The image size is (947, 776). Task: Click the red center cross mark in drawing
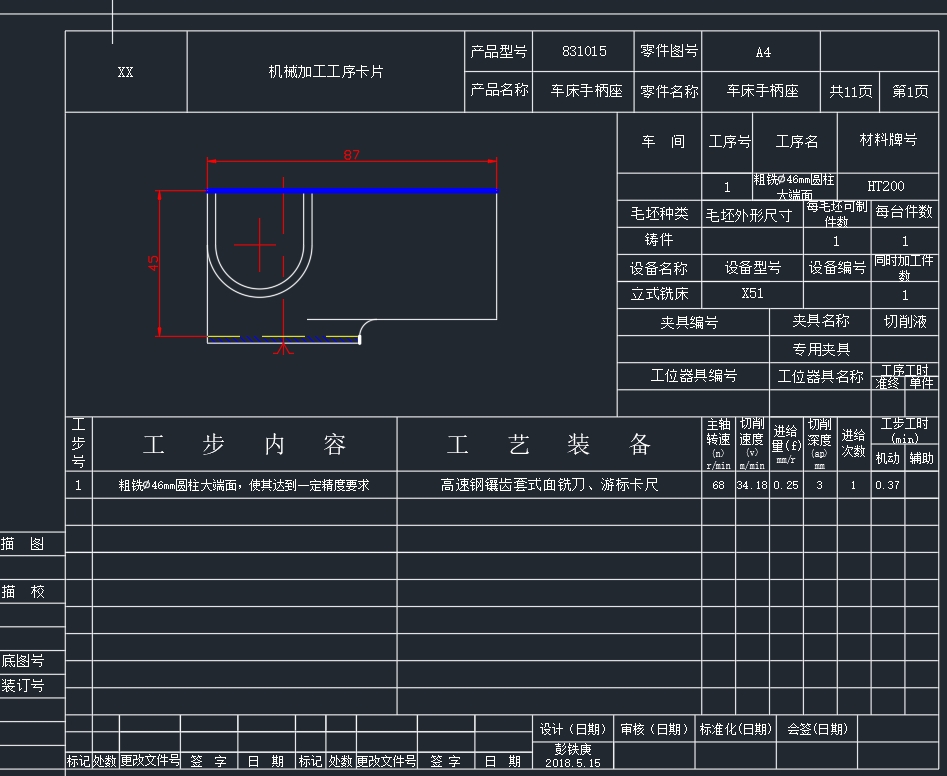(260, 245)
